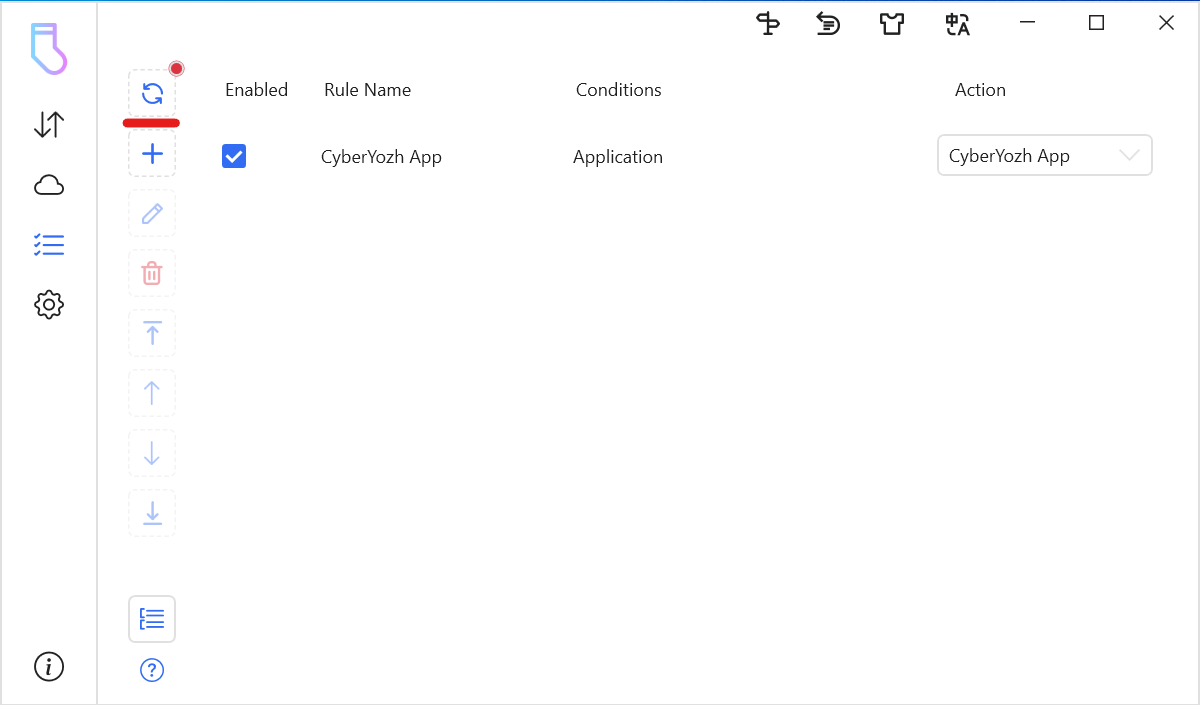
Task: Open the CyberYozh App action dropdown
Action: point(1030,156)
